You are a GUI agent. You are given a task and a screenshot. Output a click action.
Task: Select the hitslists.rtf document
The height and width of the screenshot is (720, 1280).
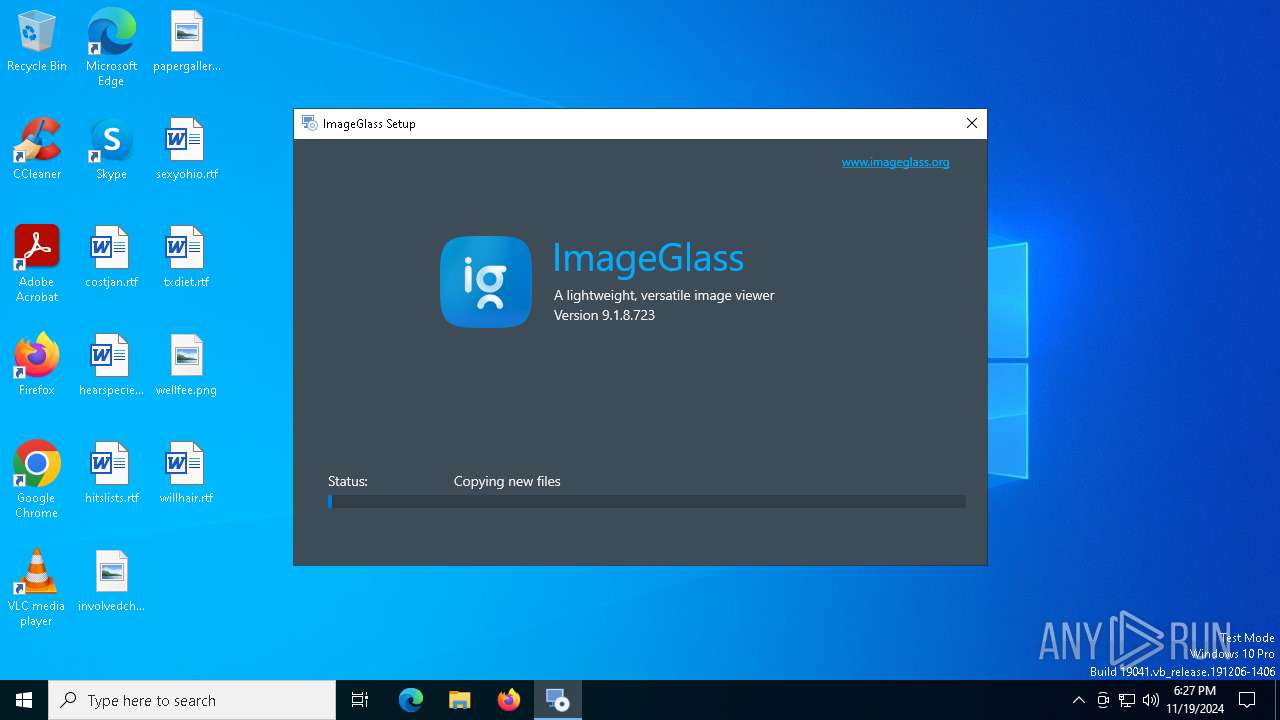click(x=111, y=474)
